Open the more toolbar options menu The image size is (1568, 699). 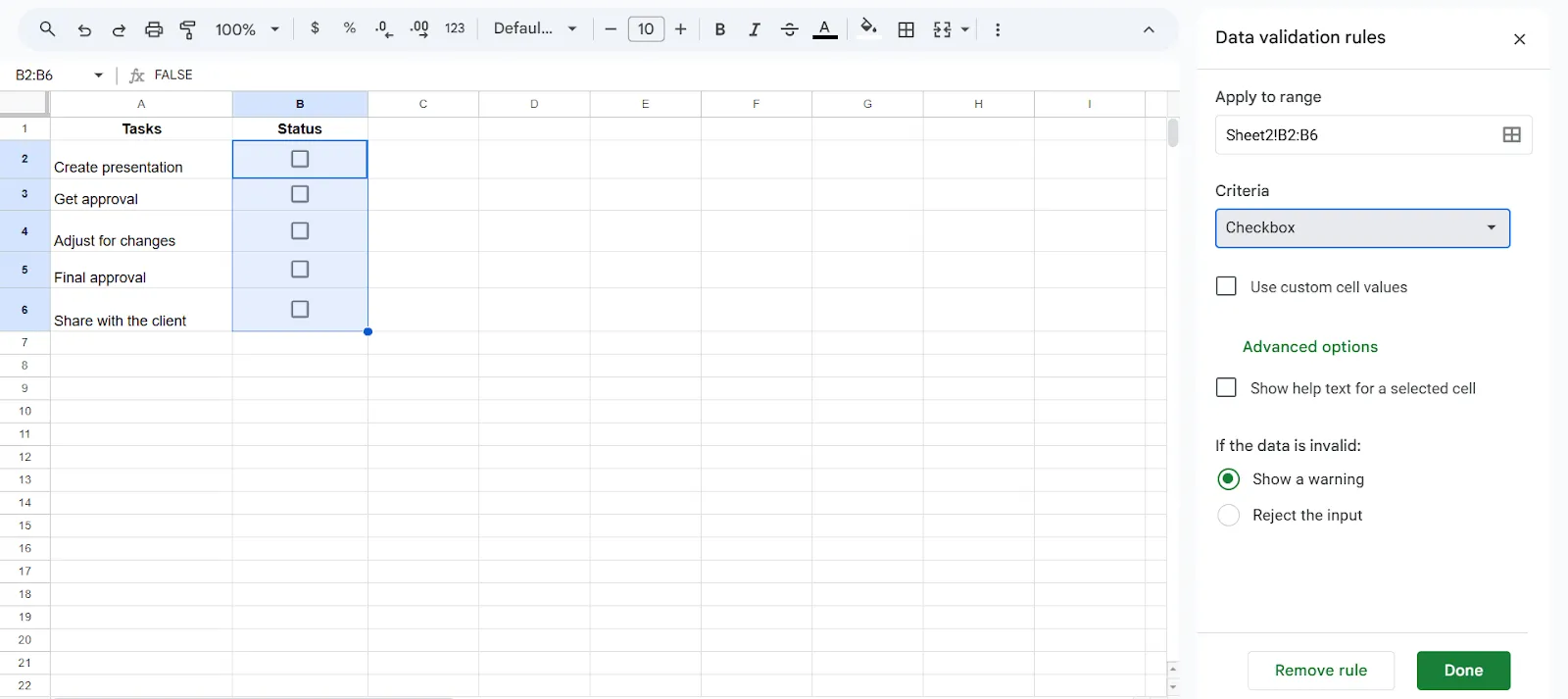tap(998, 29)
